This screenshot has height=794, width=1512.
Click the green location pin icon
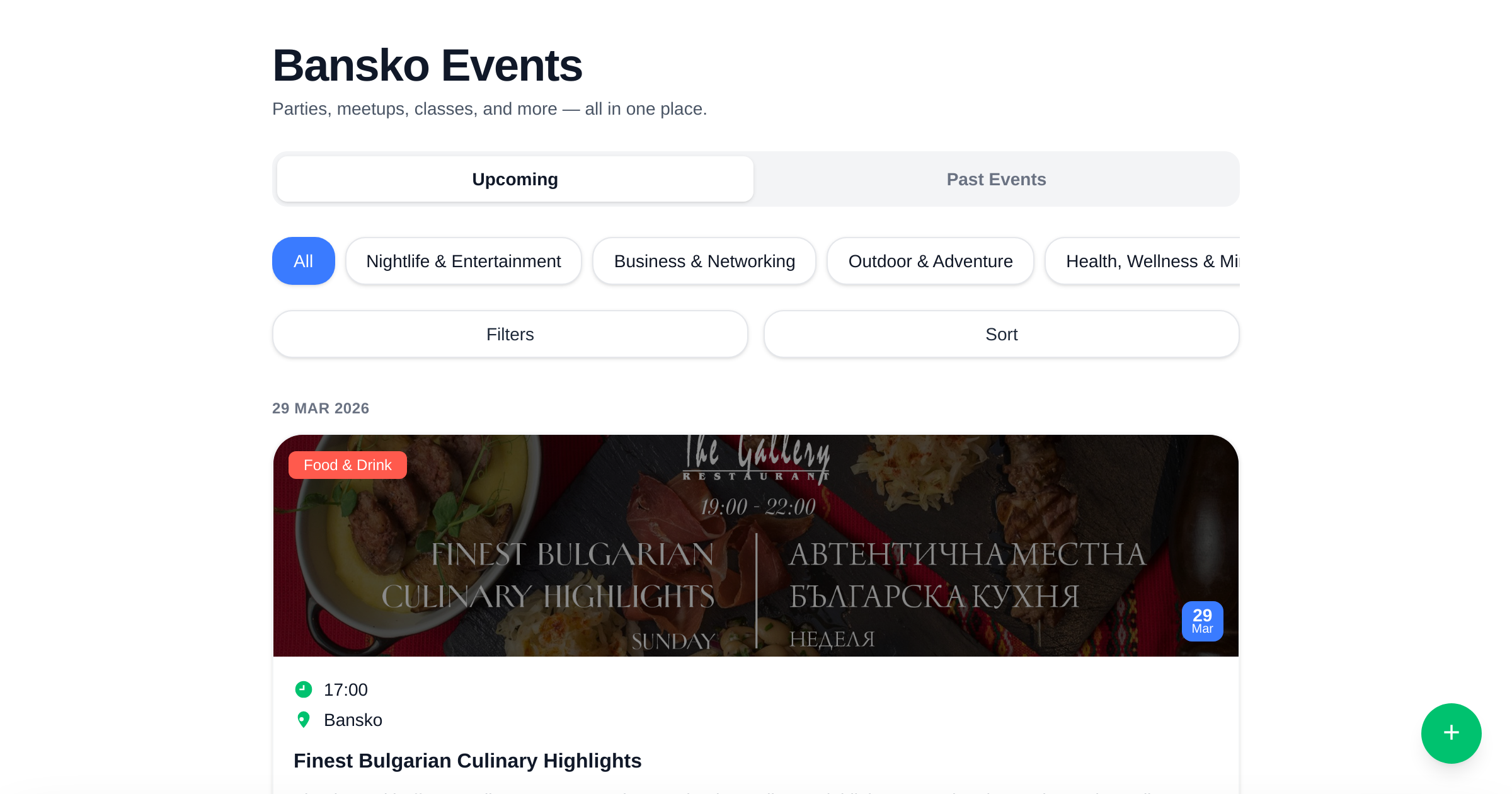[x=304, y=720]
